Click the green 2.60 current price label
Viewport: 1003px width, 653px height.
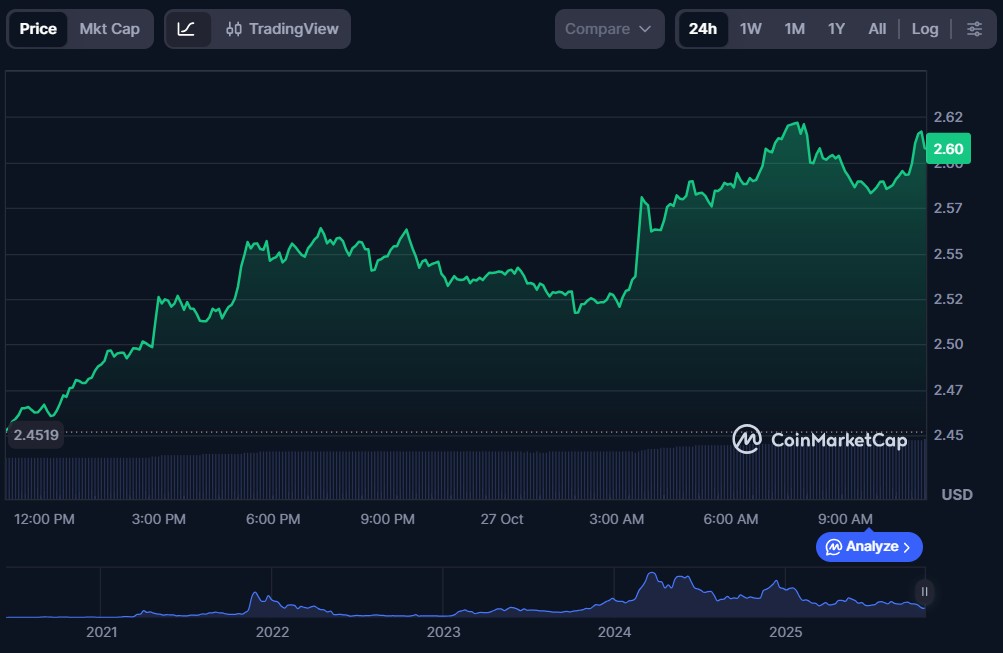(x=948, y=149)
